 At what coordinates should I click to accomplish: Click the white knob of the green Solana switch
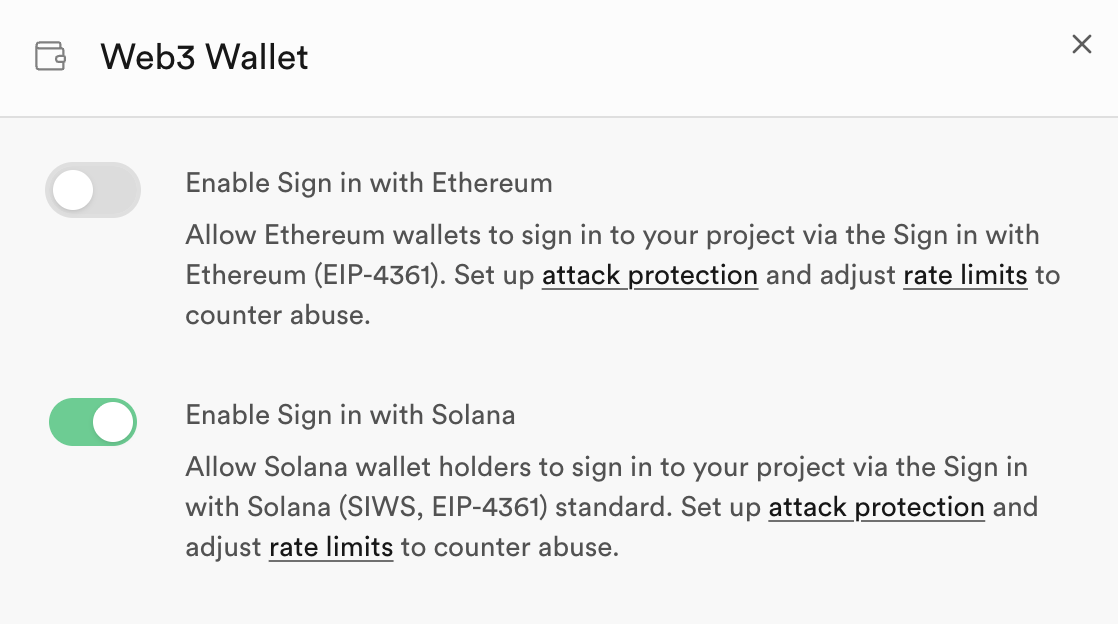(x=113, y=422)
